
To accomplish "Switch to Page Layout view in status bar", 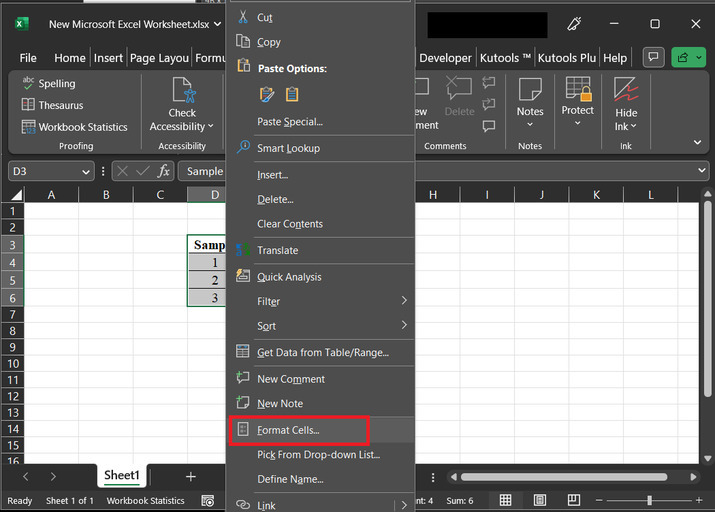I will click(x=539, y=500).
